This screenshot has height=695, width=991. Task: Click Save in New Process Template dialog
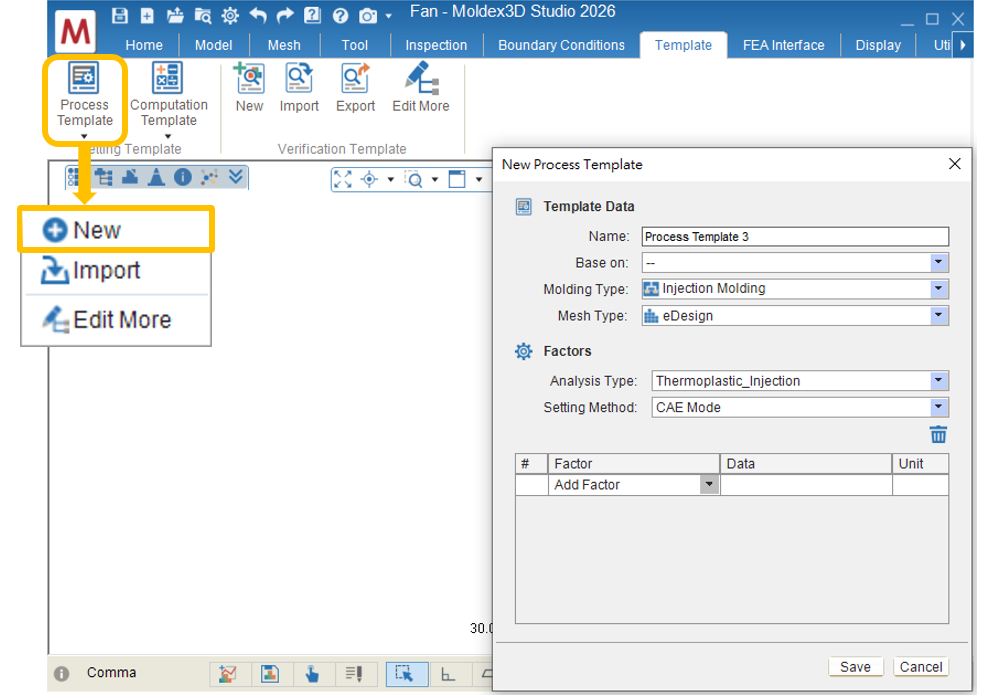(x=855, y=667)
